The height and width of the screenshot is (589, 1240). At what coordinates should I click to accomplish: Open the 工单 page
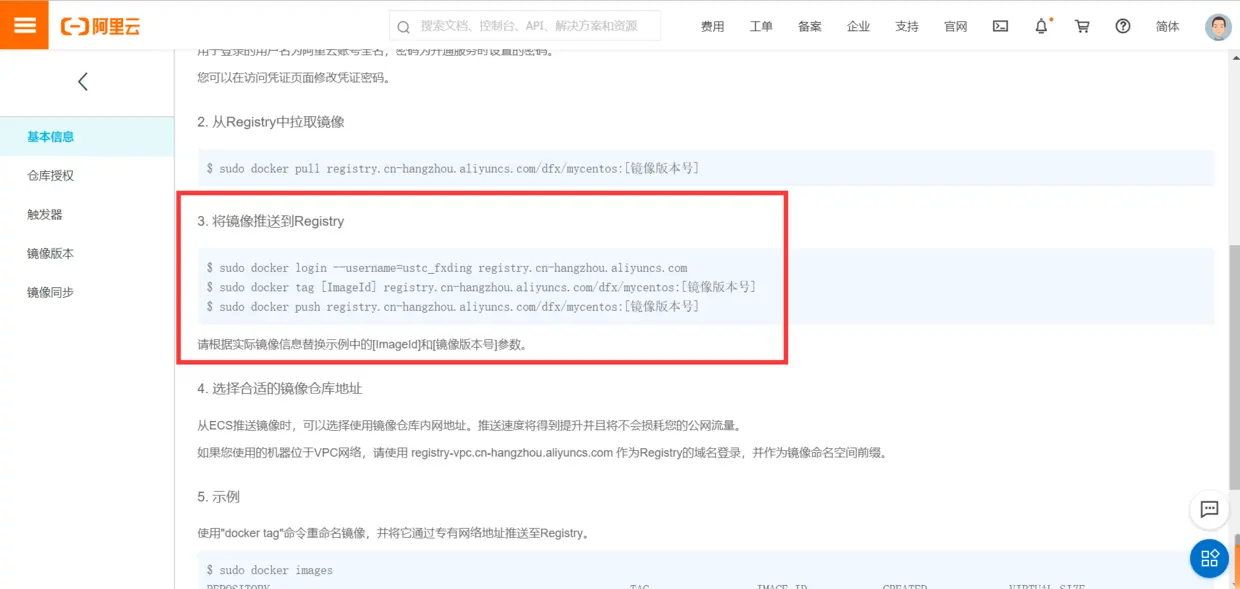tap(761, 26)
